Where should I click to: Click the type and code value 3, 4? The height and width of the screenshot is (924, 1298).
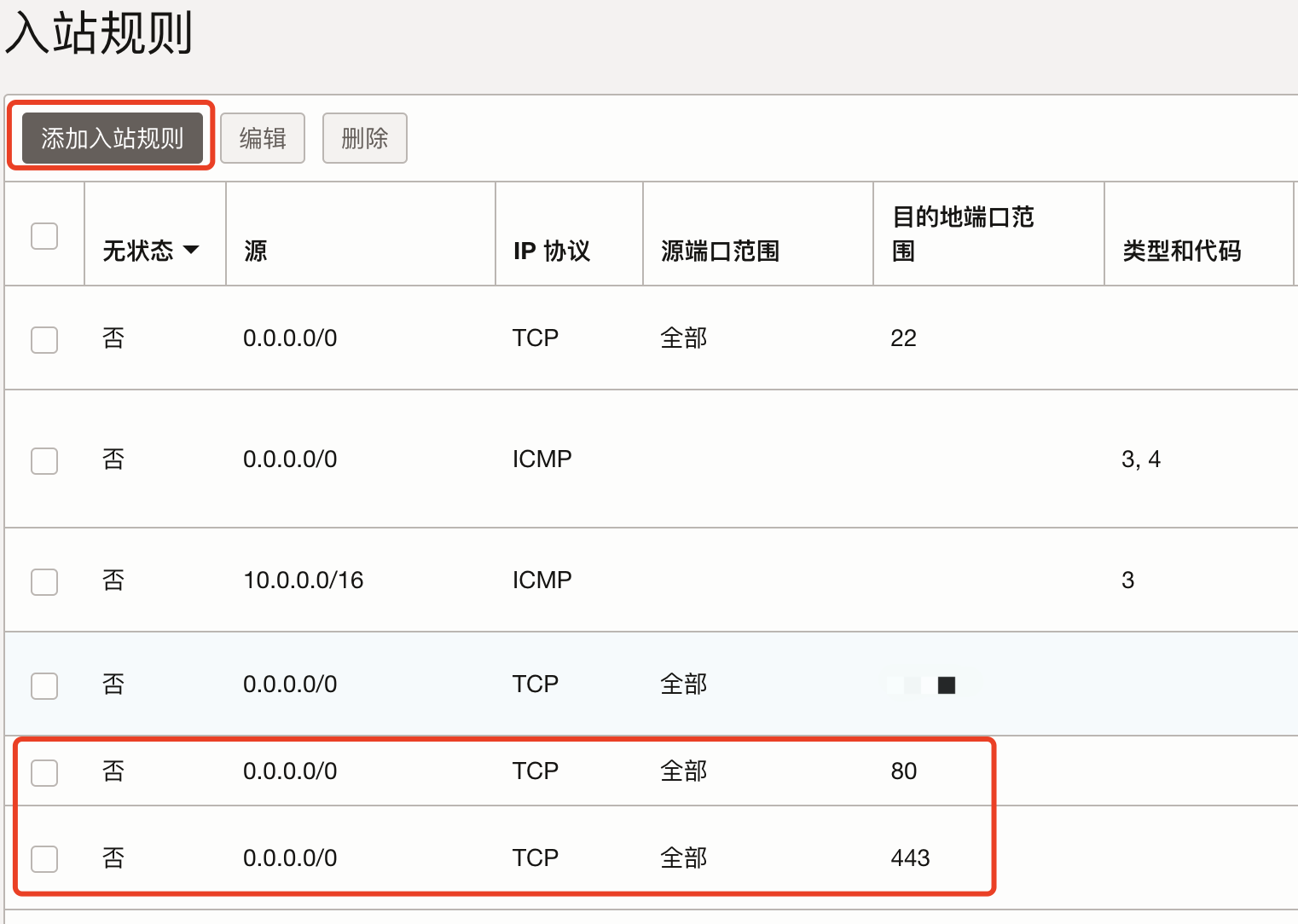click(1140, 459)
